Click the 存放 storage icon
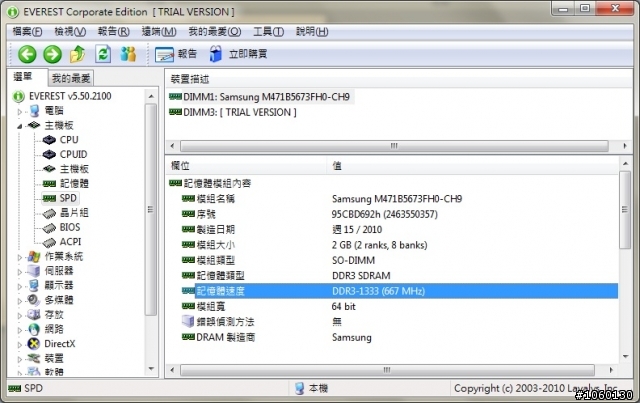The height and width of the screenshot is (403, 640). click(33, 315)
